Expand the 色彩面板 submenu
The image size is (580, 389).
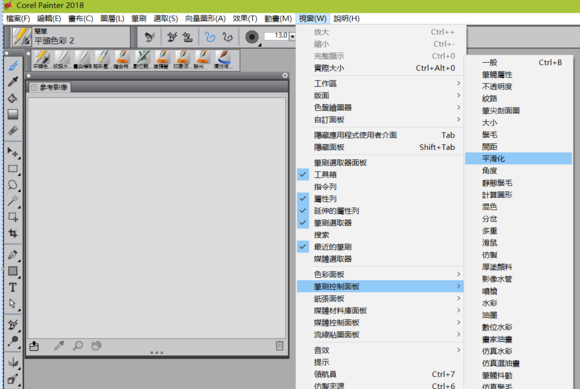[380, 274]
